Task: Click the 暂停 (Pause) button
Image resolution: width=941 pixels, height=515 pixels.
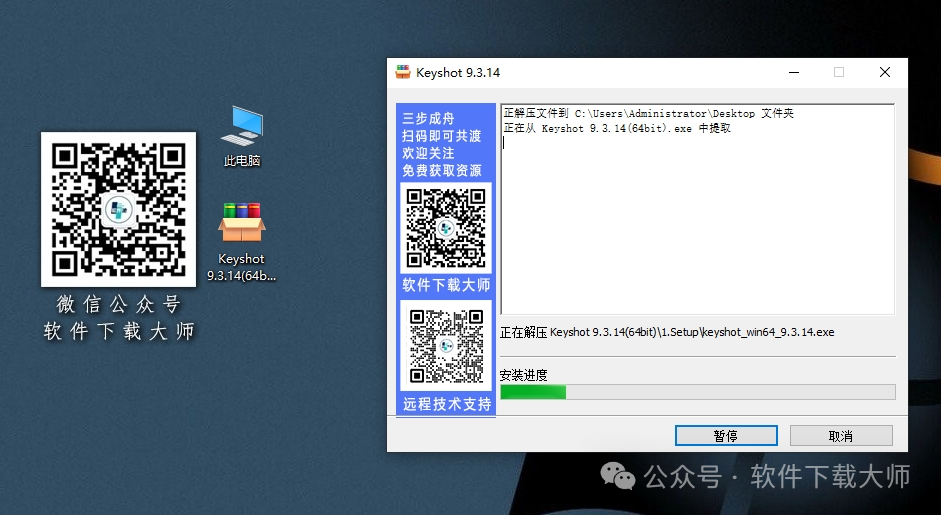Action: coord(726,436)
